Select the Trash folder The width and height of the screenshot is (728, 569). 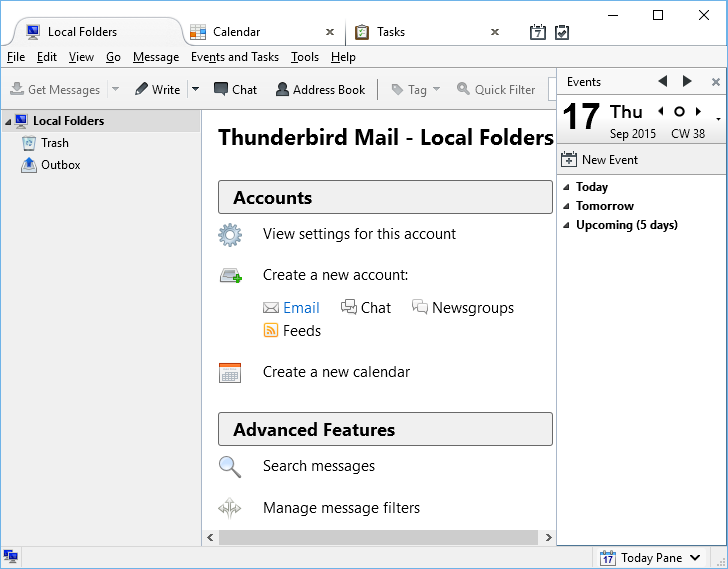coord(54,143)
